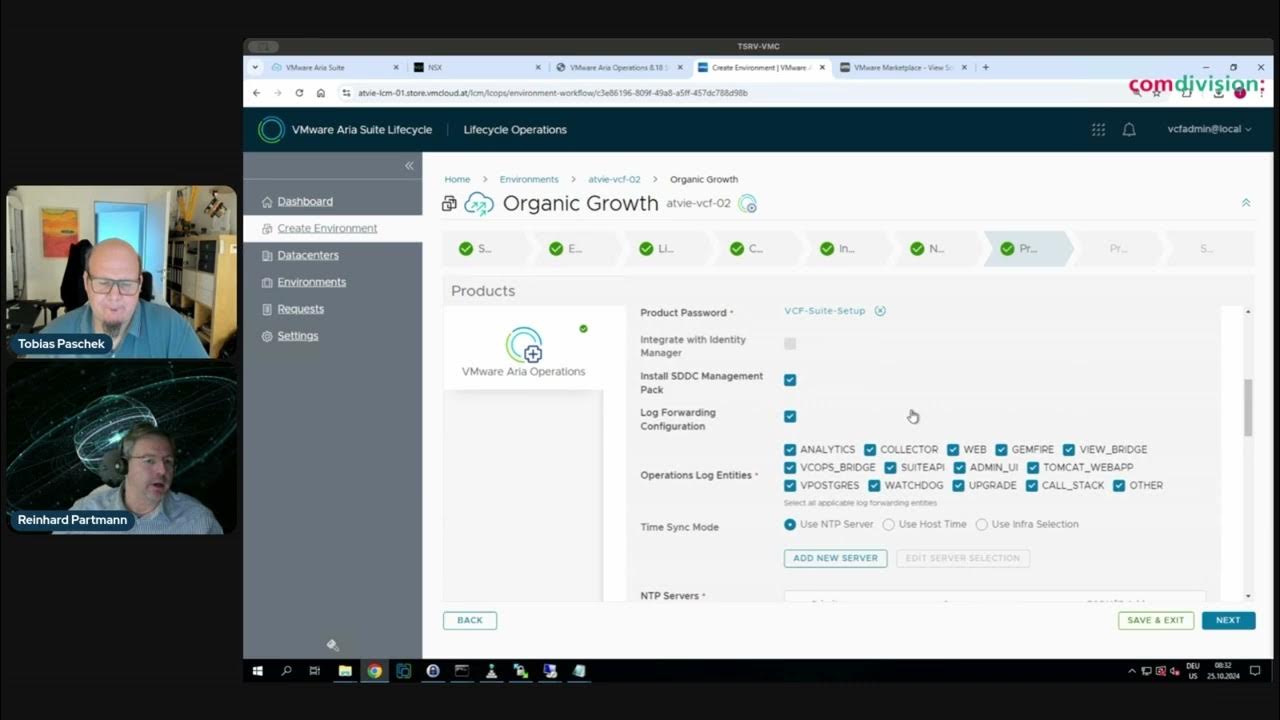Open Datacenters in the sidebar menu
Viewport: 1280px width, 720px height.
tap(307, 256)
